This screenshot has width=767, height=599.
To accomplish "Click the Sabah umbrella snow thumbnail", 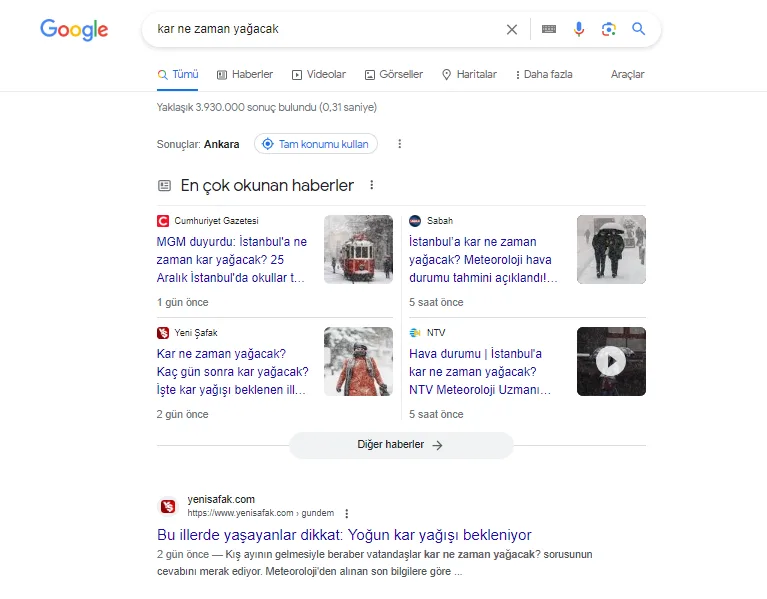I will [x=611, y=249].
